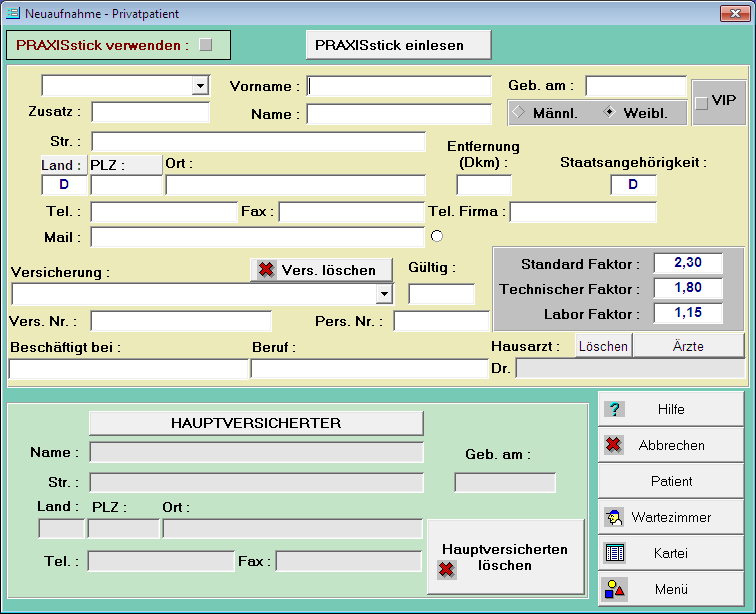Click the Tel. Firma input field
Screen dimensions: 756x614
click(583, 212)
